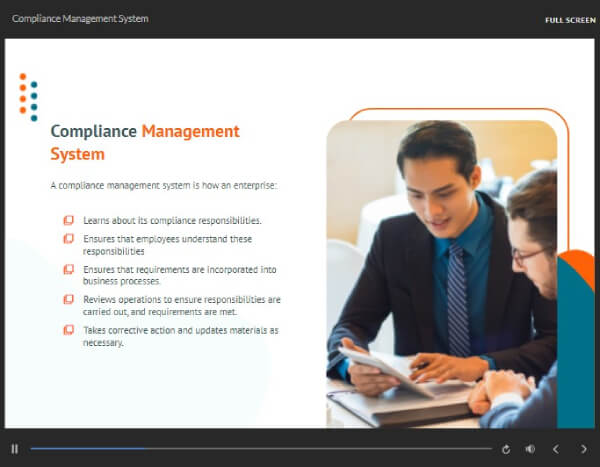Enter full screen mode
Screen dimensions: 600x467
[570, 20]
